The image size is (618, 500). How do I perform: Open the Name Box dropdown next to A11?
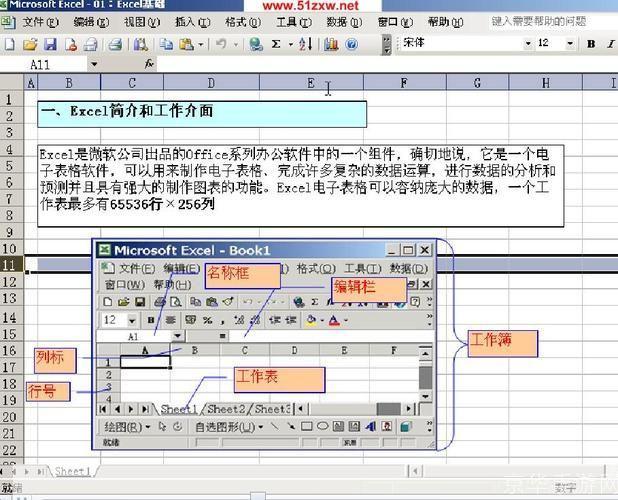94,64
